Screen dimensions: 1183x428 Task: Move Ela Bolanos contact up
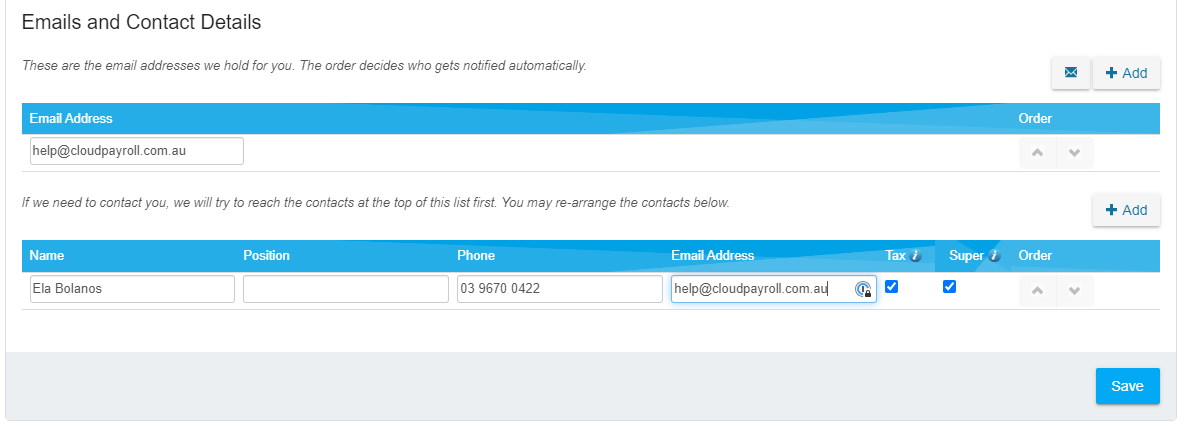[x=1037, y=291]
